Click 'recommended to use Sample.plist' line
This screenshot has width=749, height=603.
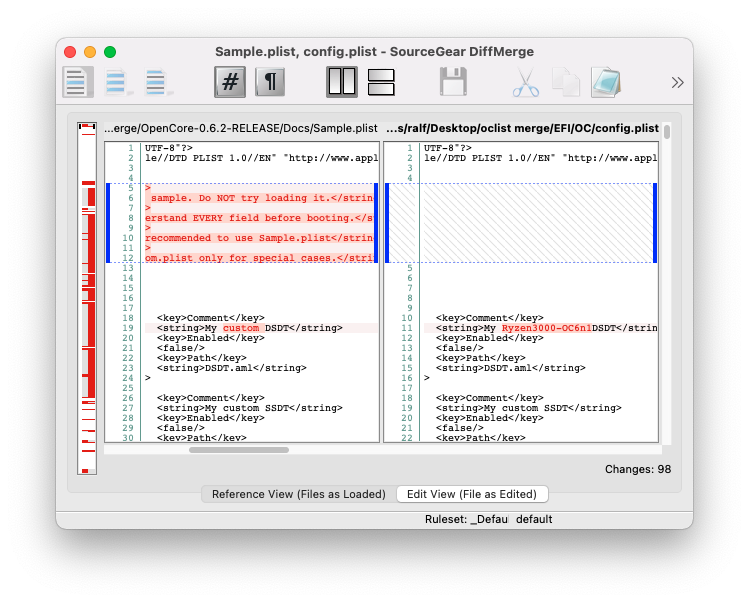coord(259,238)
